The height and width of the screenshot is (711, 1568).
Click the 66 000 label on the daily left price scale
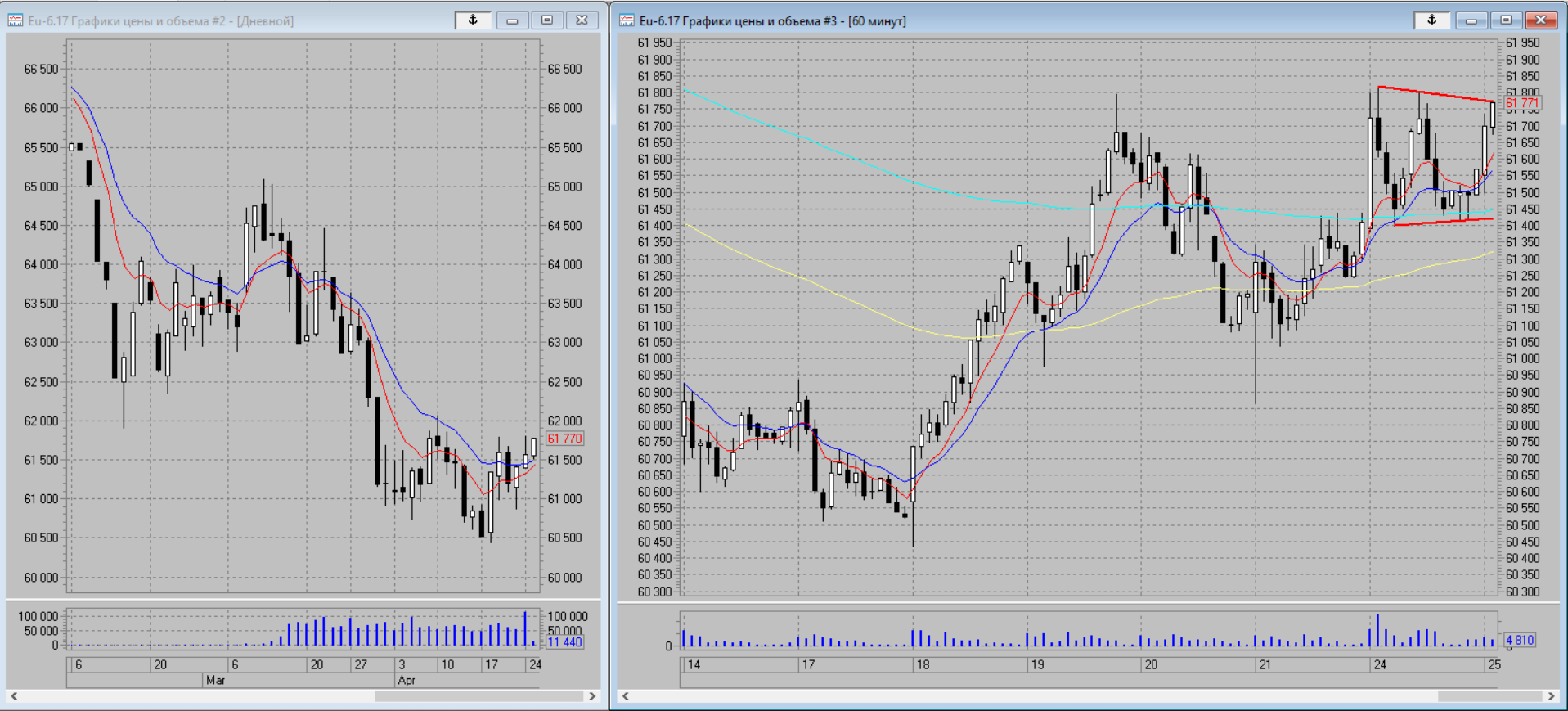[42, 108]
